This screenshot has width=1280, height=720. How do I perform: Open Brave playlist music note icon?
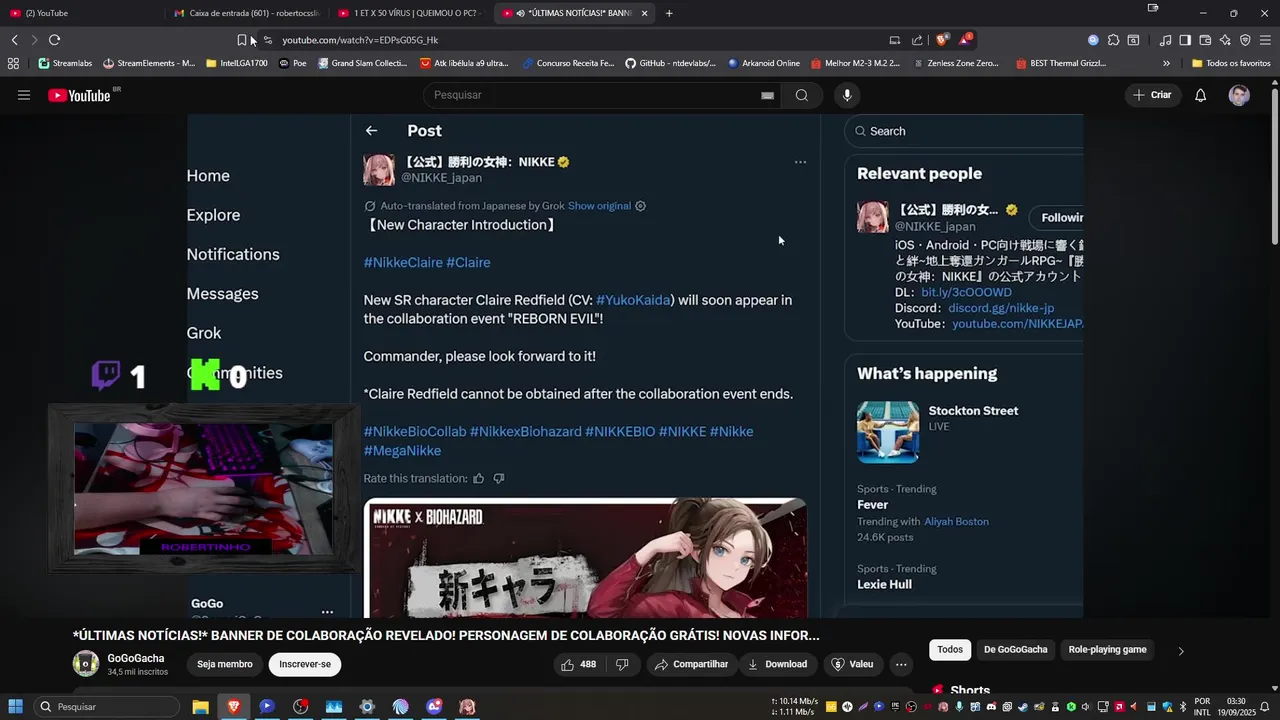tap(1165, 40)
